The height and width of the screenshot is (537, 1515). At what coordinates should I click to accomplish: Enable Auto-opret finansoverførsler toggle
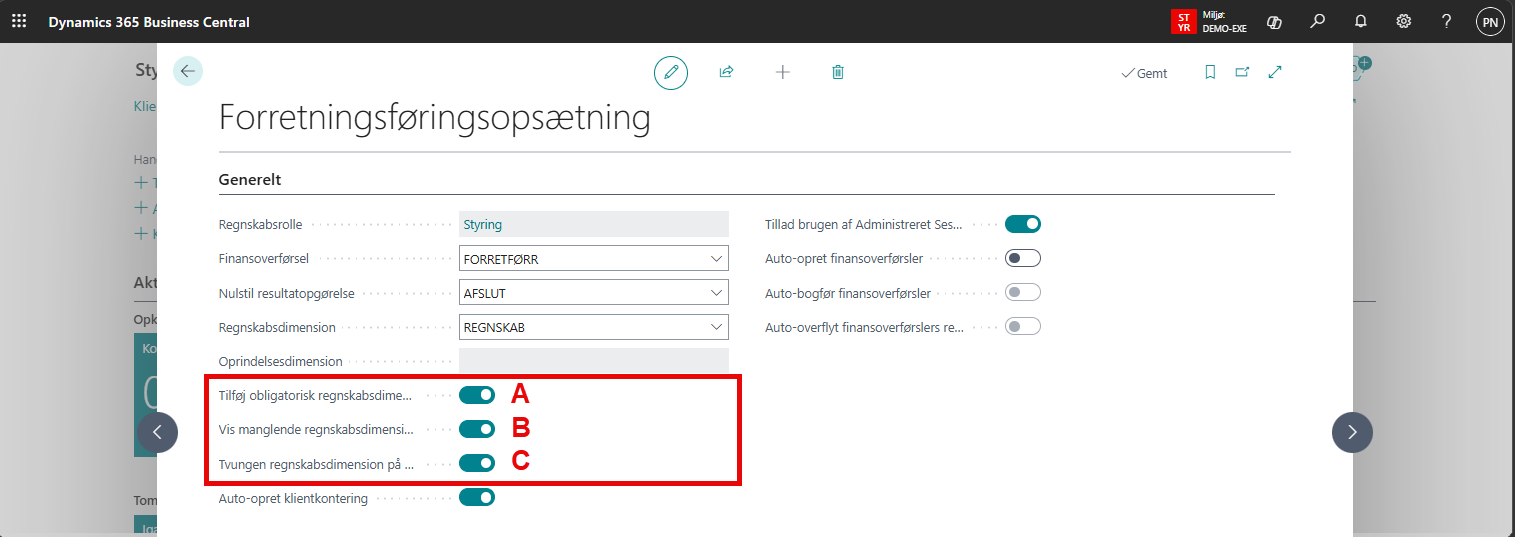click(1023, 258)
